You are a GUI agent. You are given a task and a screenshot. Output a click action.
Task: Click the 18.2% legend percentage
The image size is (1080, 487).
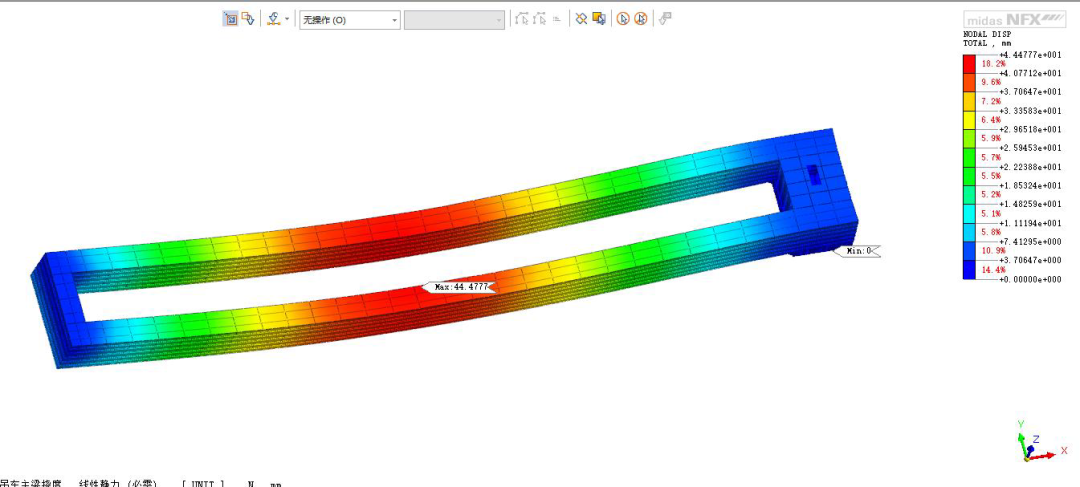993,63
